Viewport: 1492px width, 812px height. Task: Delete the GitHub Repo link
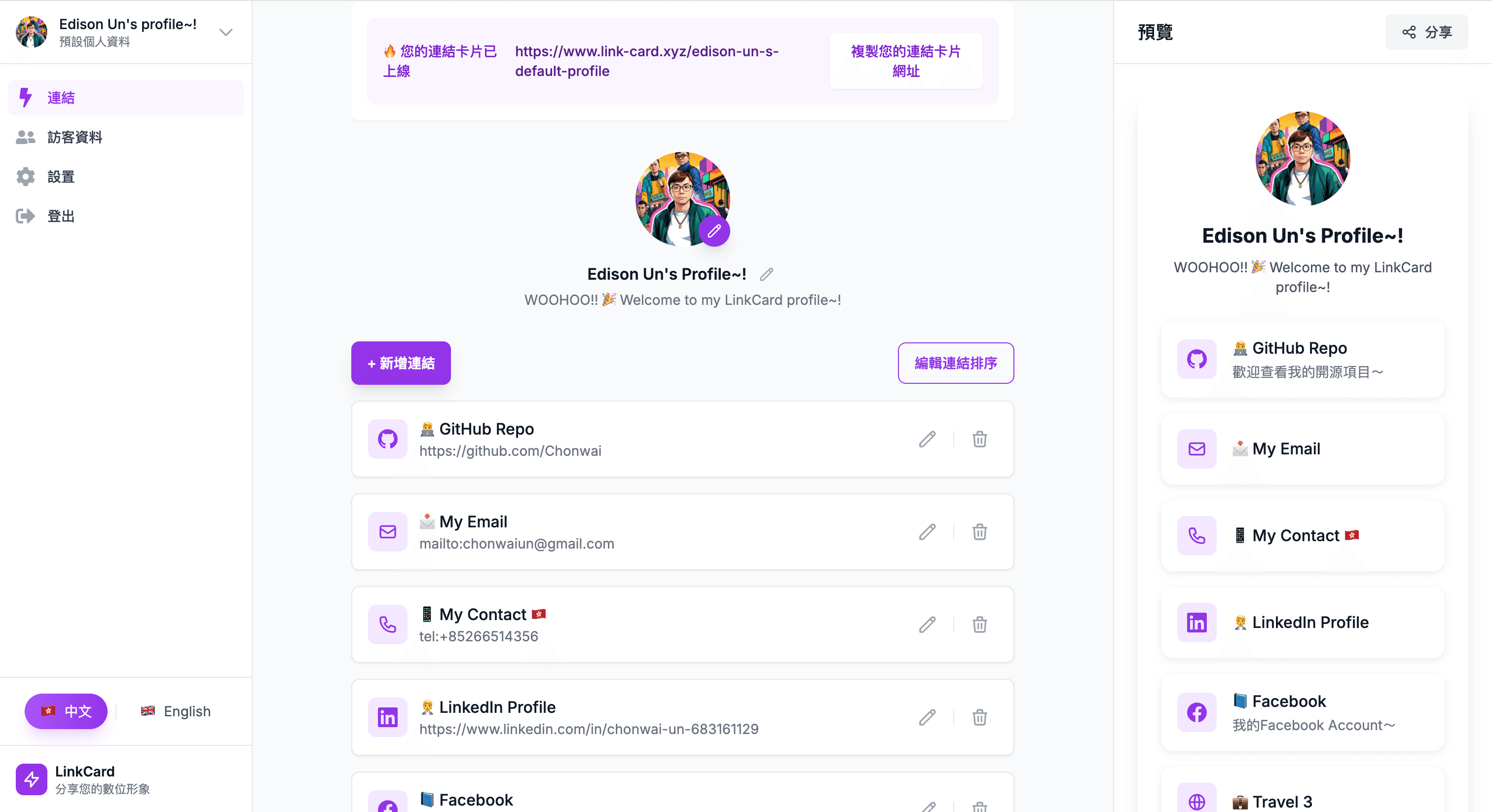[x=979, y=439]
